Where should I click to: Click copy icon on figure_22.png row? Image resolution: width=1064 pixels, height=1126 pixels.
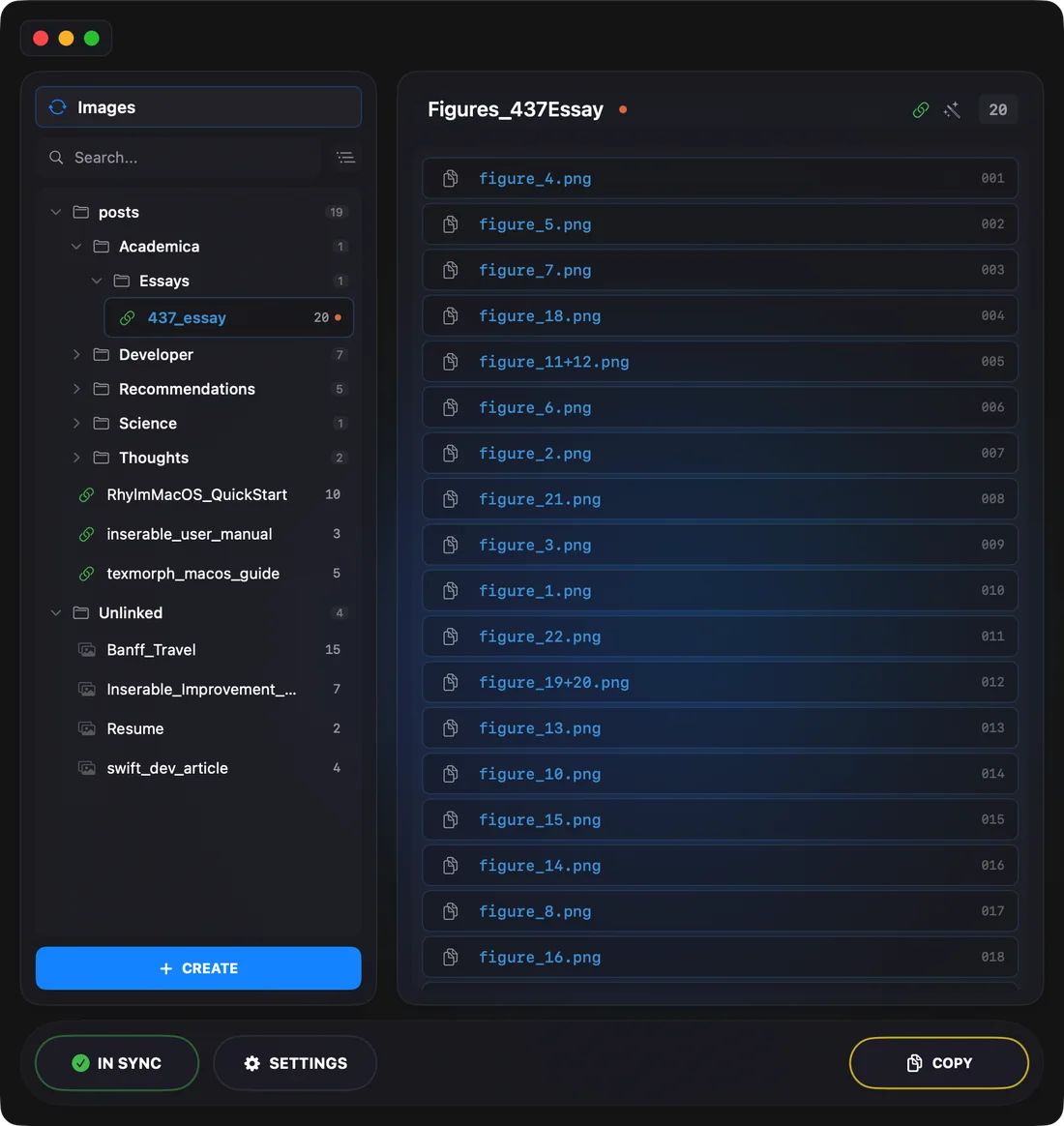click(450, 637)
